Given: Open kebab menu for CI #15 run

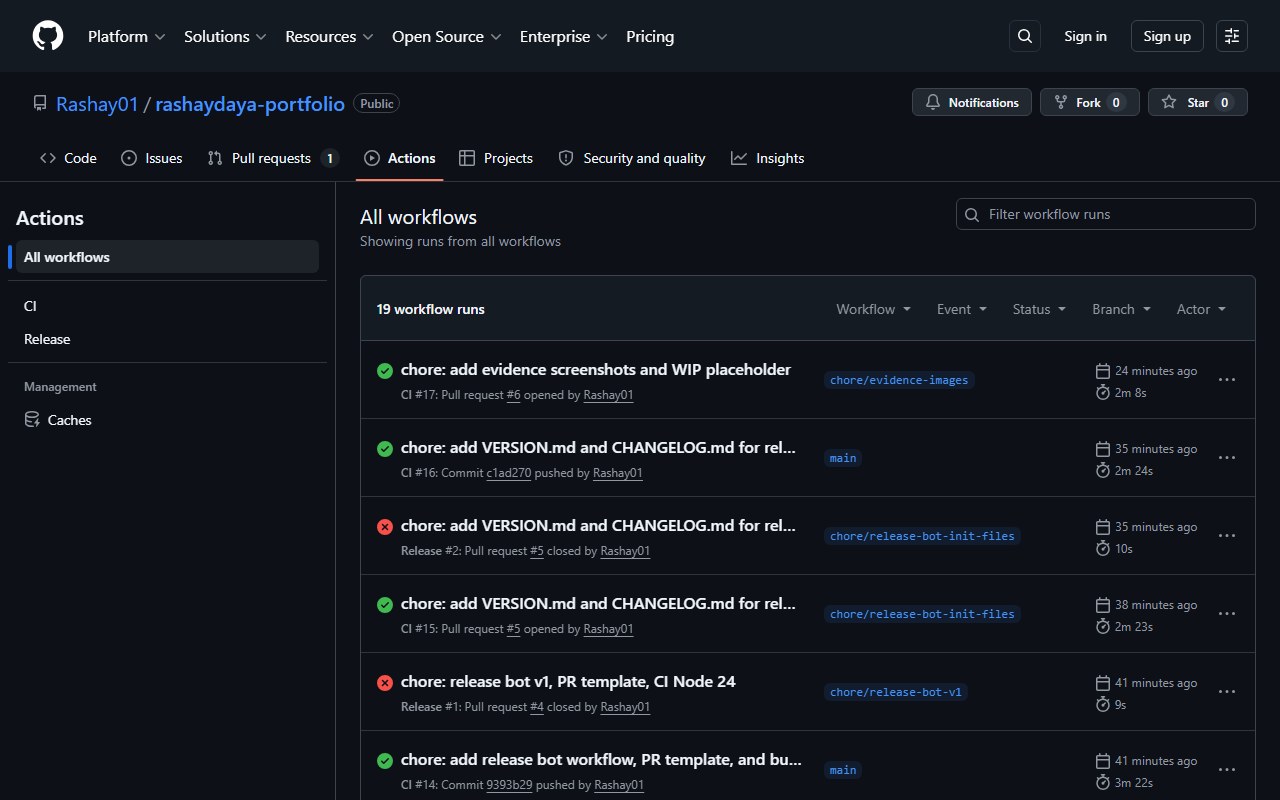Looking at the screenshot, I should 1227,614.
